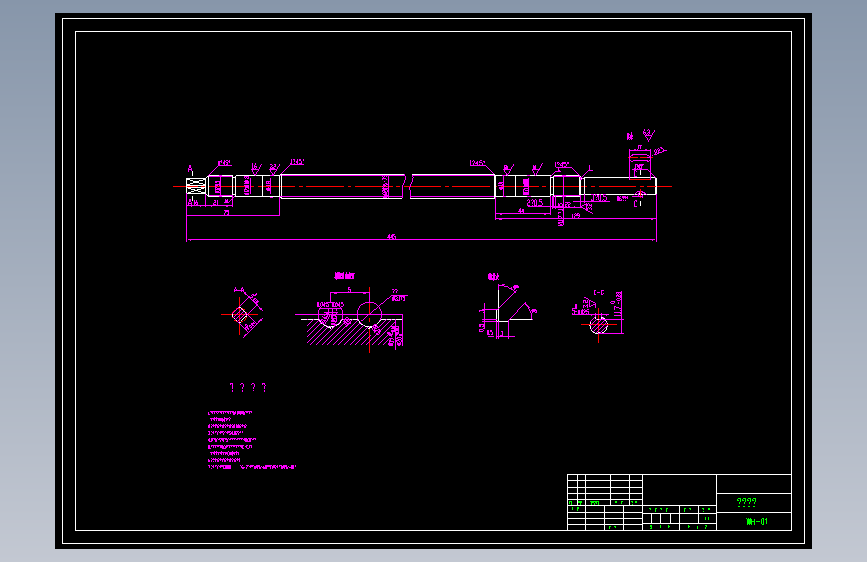867x562 pixels.
Task: Select the green ???? title block text
Action: point(746,502)
